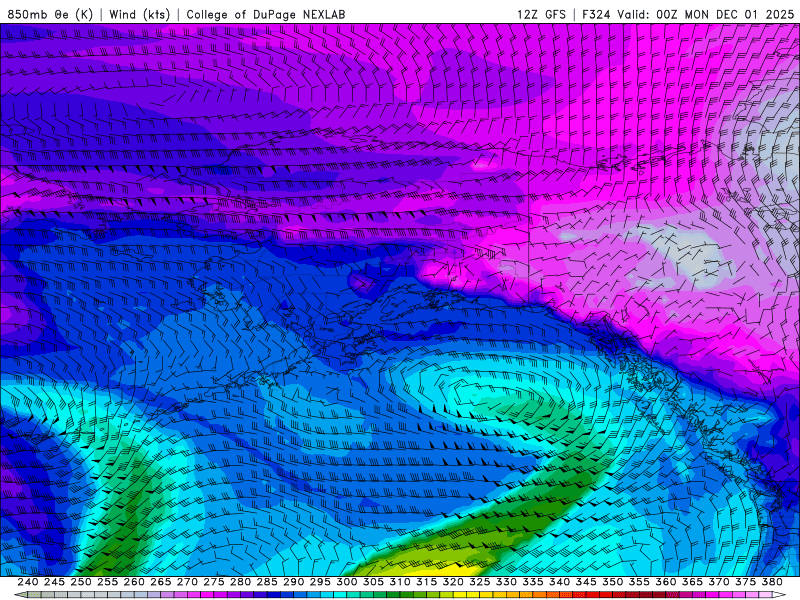Select the 335 legend value
The width and height of the screenshot is (800, 600).
pos(533,582)
